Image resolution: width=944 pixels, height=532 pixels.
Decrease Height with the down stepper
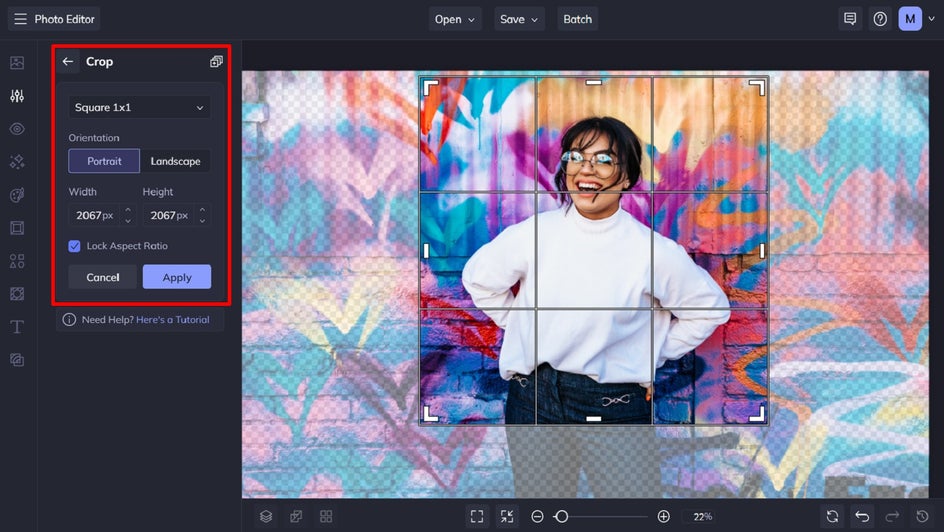click(x=202, y=221)
